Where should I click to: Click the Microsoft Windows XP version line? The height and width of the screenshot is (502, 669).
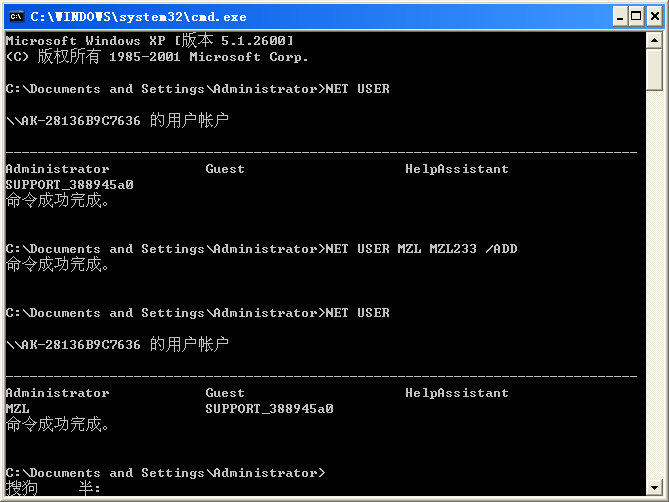[x=150, y=40]
